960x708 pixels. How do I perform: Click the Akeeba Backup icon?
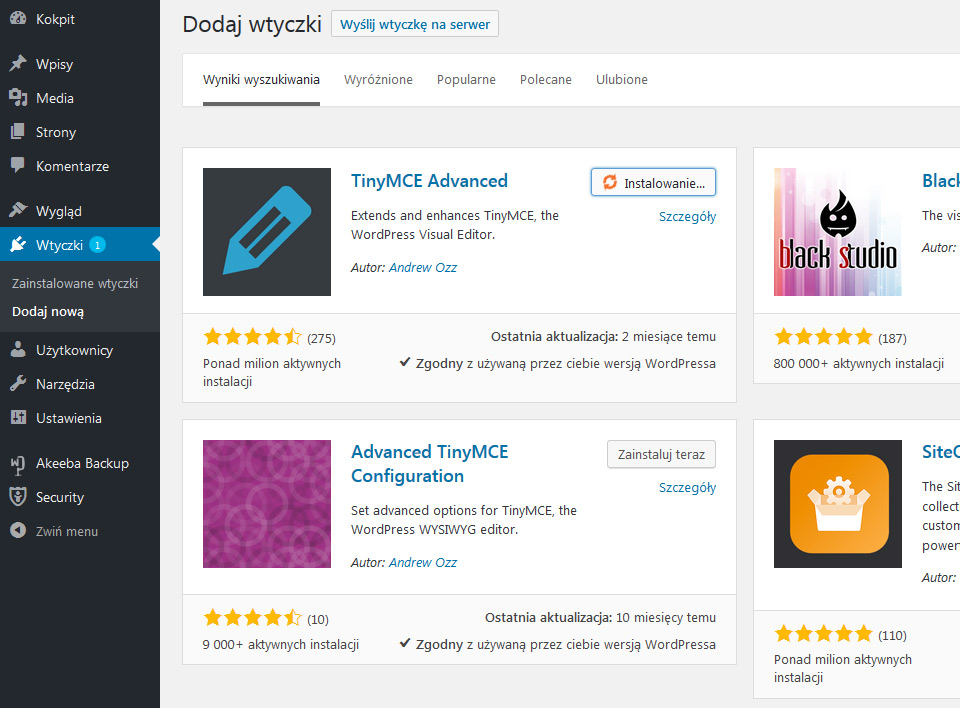(18, 464)
